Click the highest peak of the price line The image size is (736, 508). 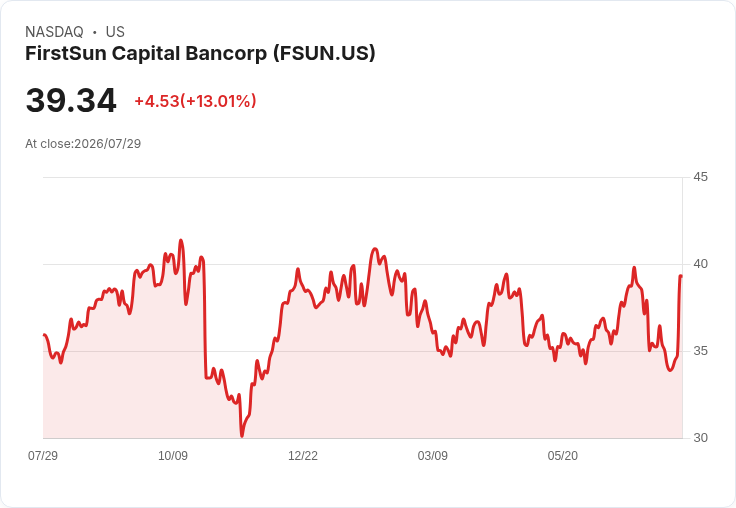(181, 241)
